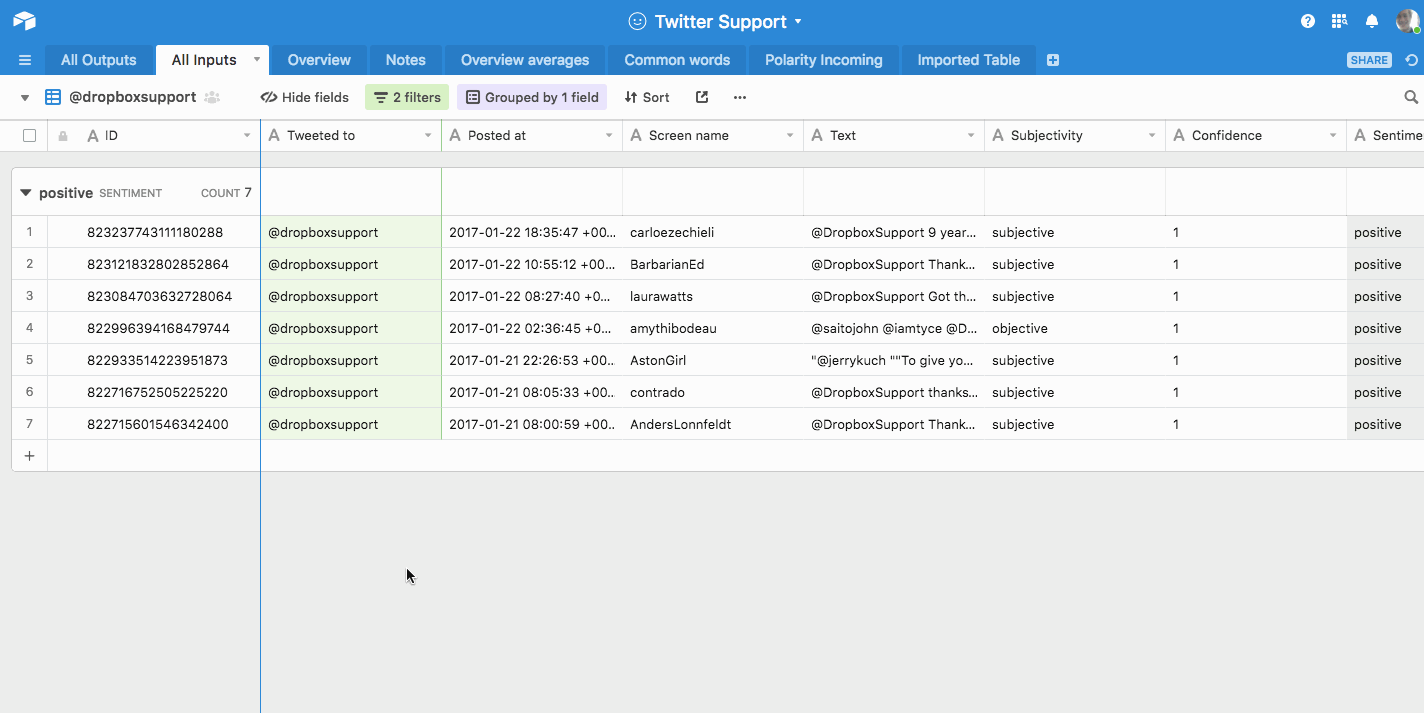This screenshot has width=1424, height=713.
Task: Select screen name AstonGirl cell
Action: [713, 360]
